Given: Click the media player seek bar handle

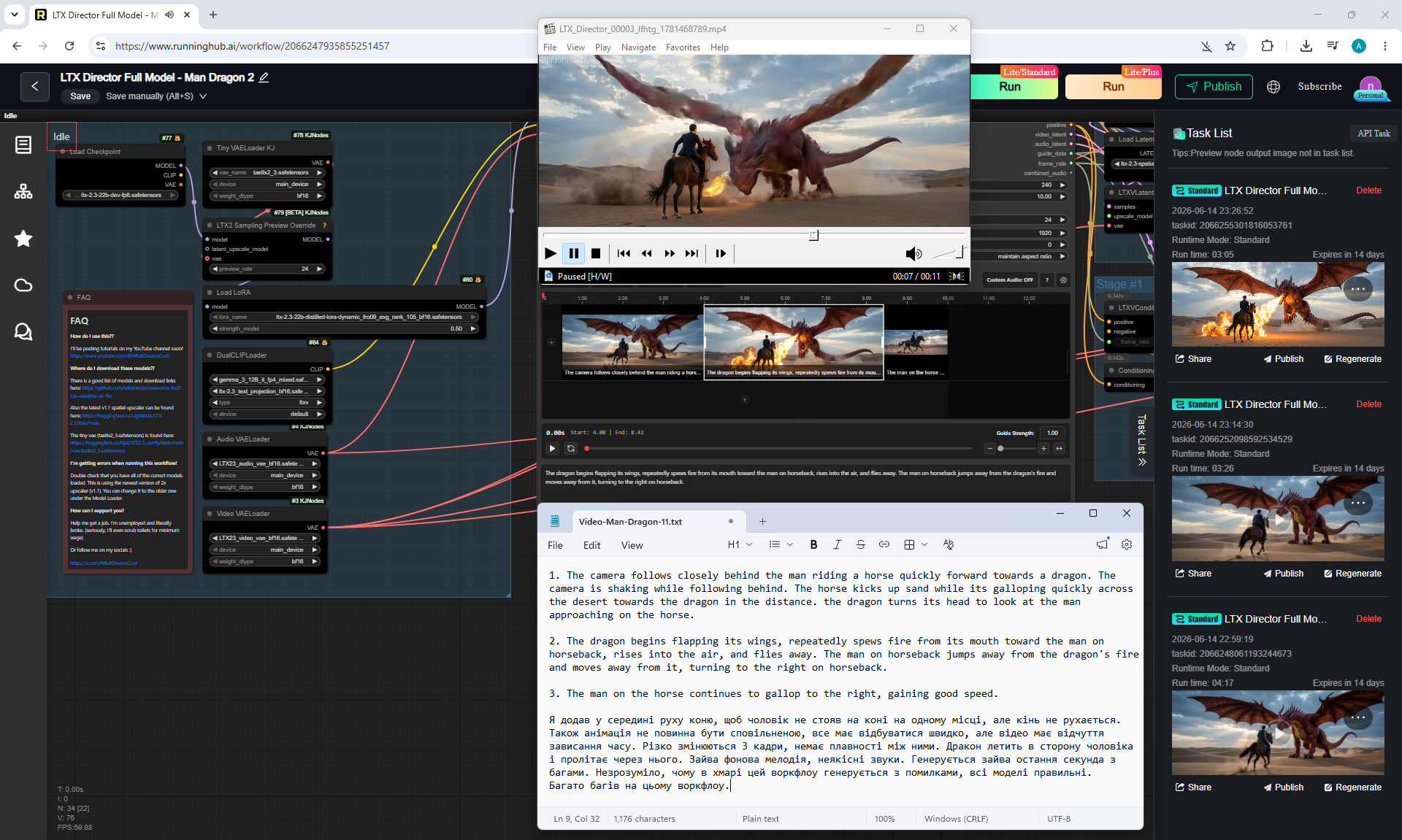Looking at the screenshot, I should click(813, 236).
